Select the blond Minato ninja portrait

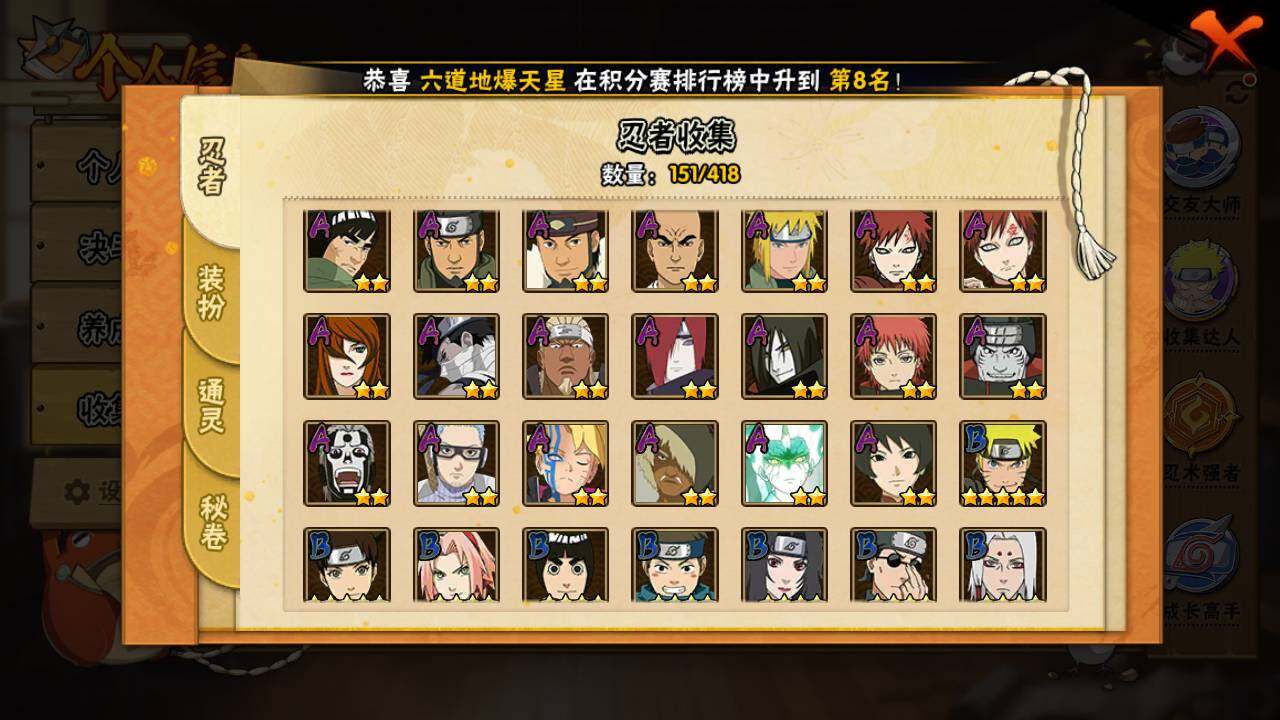pos(785,250)
